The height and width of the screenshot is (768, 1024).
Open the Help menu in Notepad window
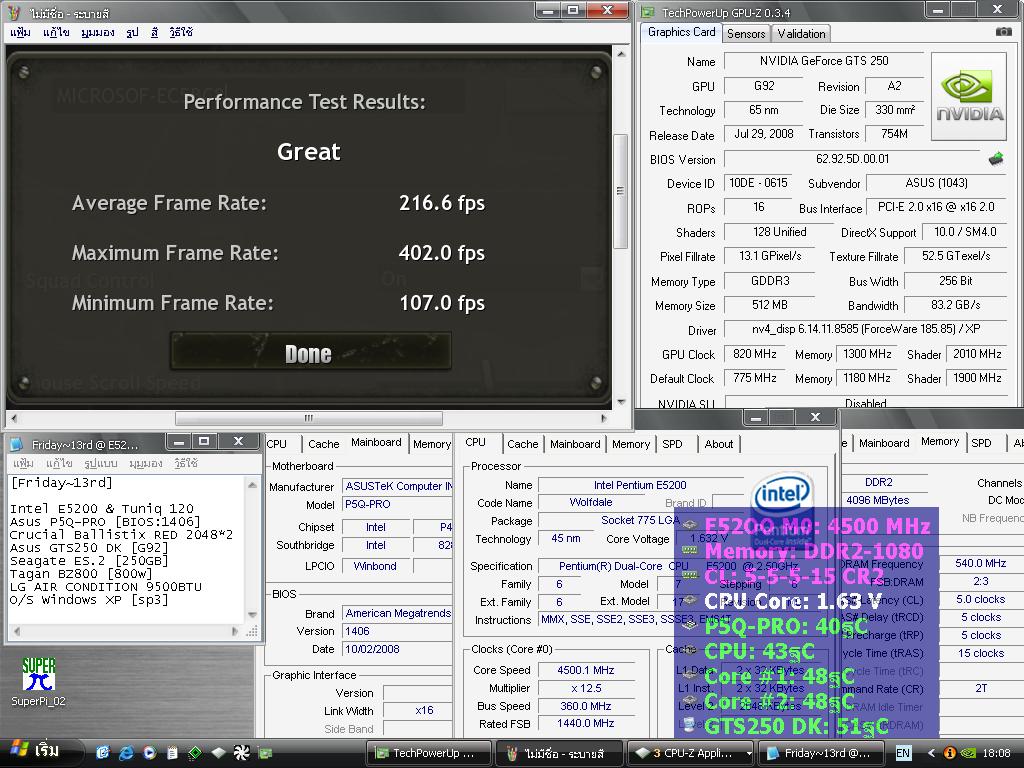[x=185, y=463]
